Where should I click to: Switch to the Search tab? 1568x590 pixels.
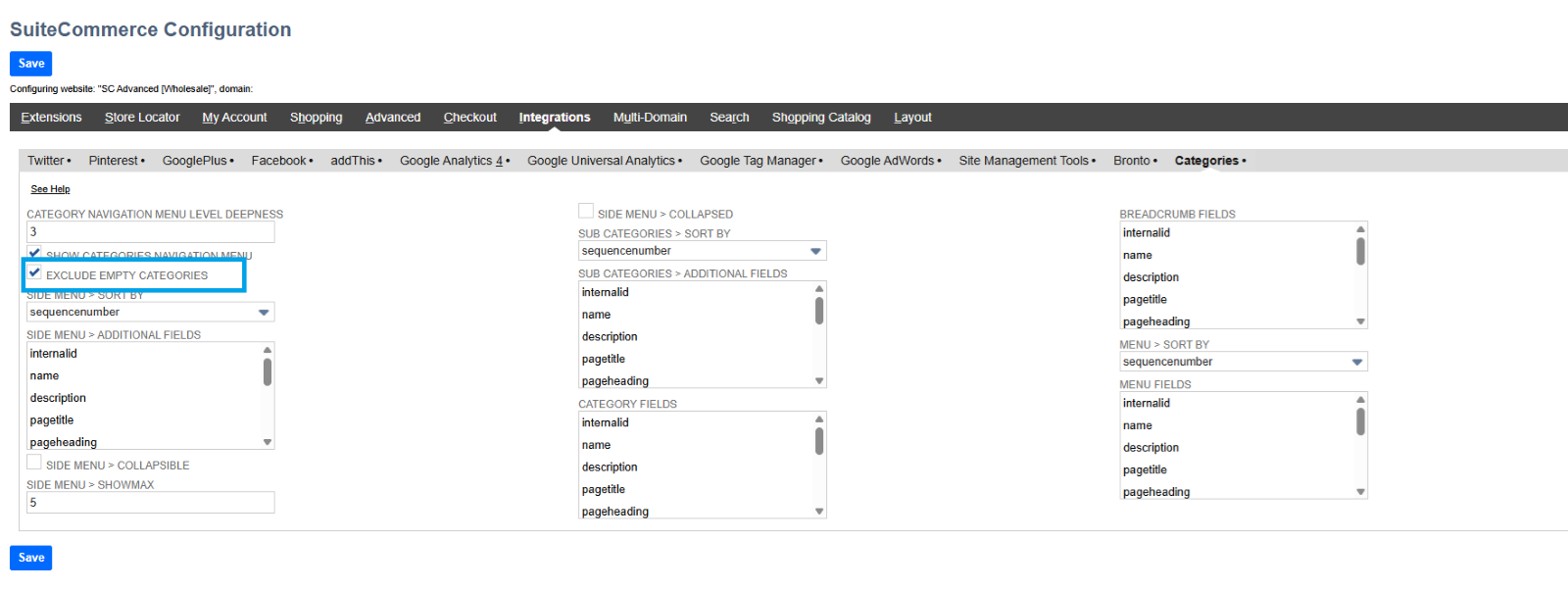pyautogui.click(x=729, y=118)
